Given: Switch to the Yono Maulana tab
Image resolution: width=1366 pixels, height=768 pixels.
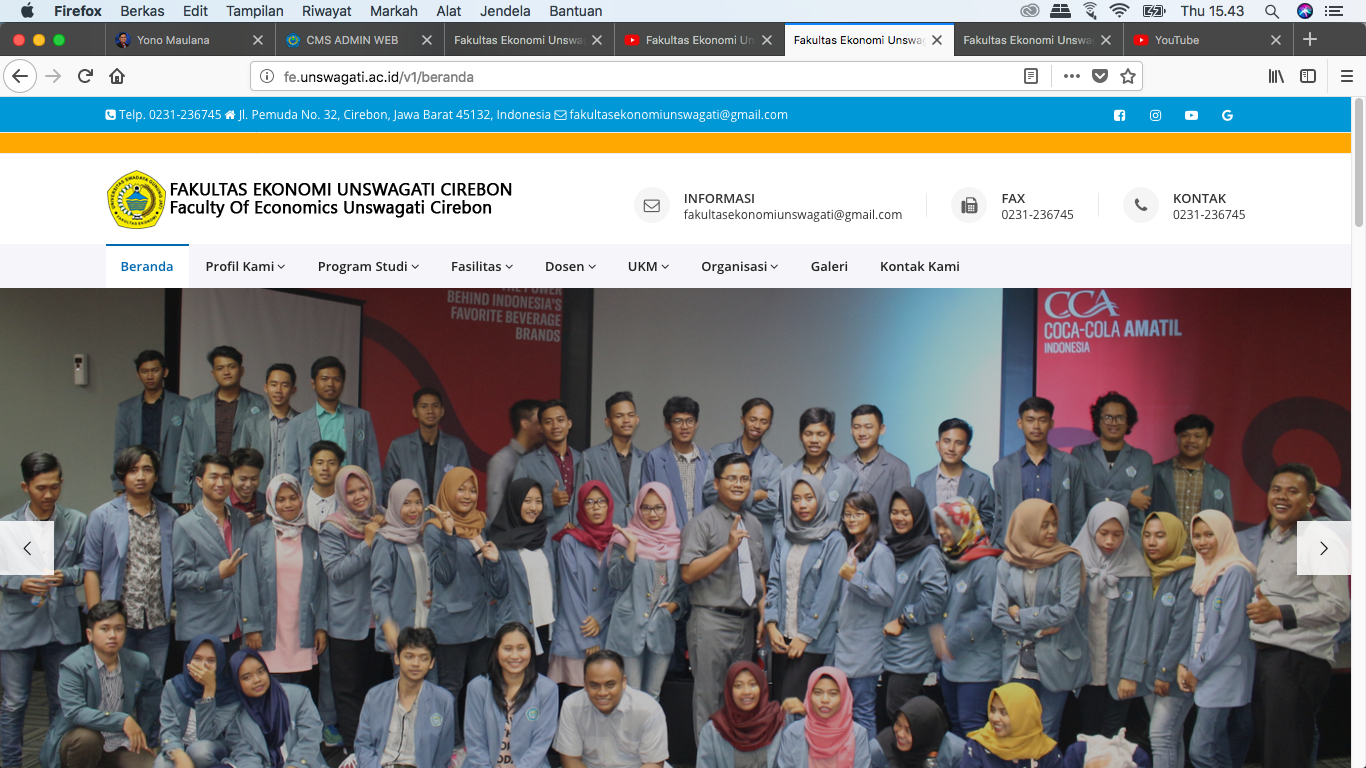Looking at the screenshot, I should (188, 40).
